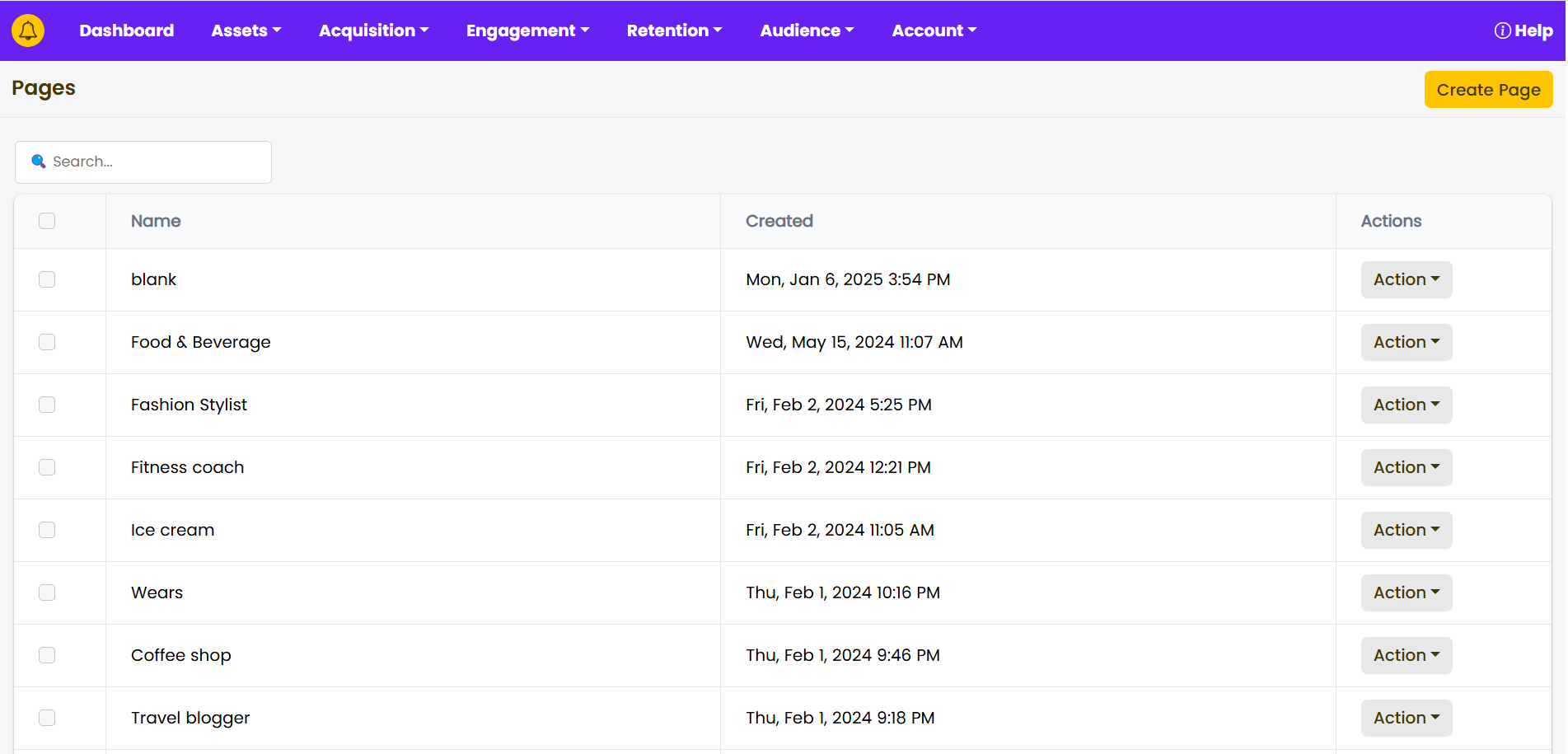Viewport: 1568px width, 754px height.
Task: Open the Account menu
Action: point(934,30)
